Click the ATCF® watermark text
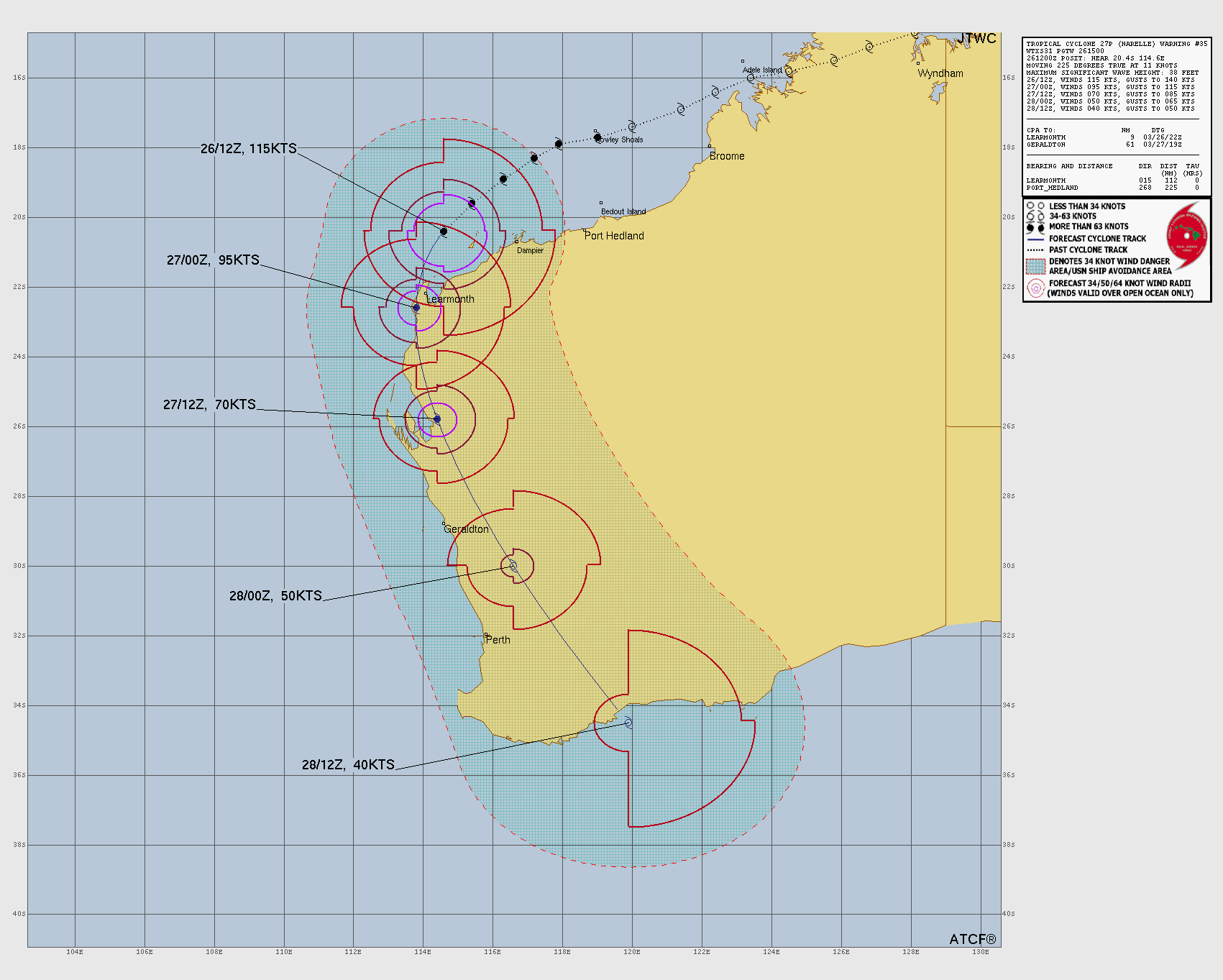 (x=972, y=939)
